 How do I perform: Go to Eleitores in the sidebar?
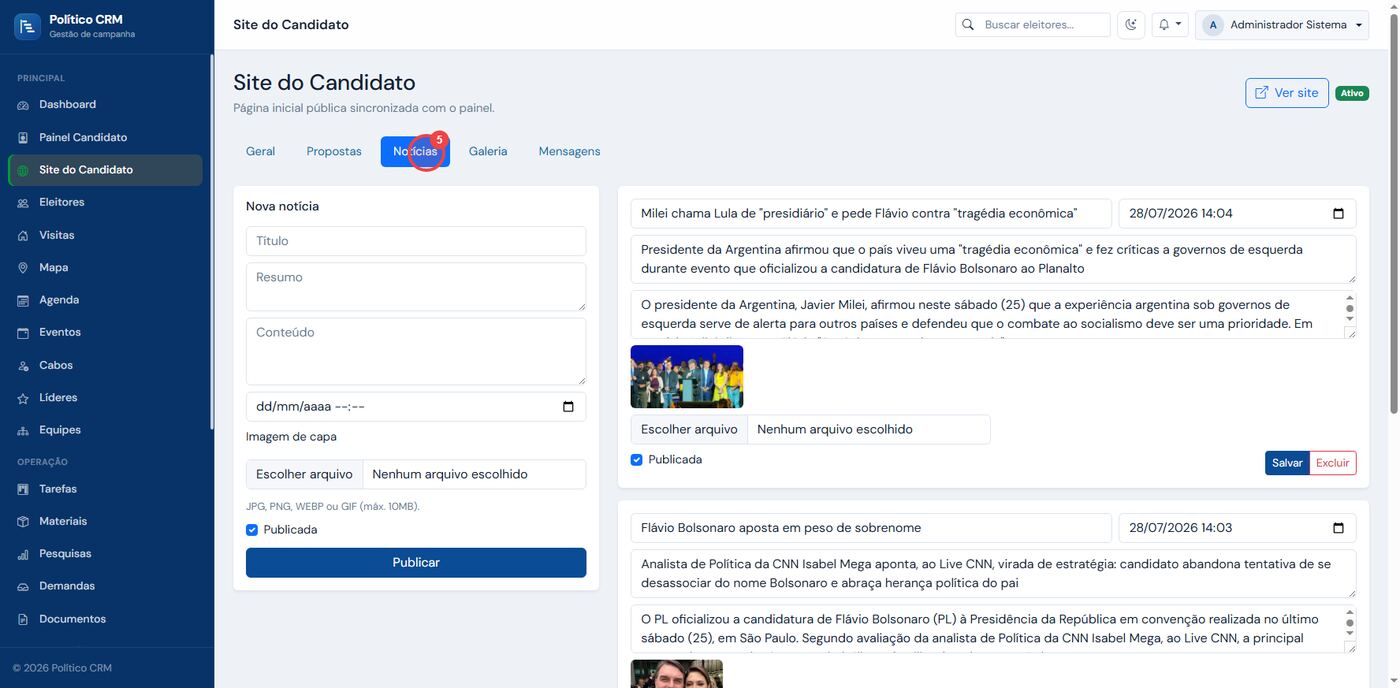[x=105, y=202]
